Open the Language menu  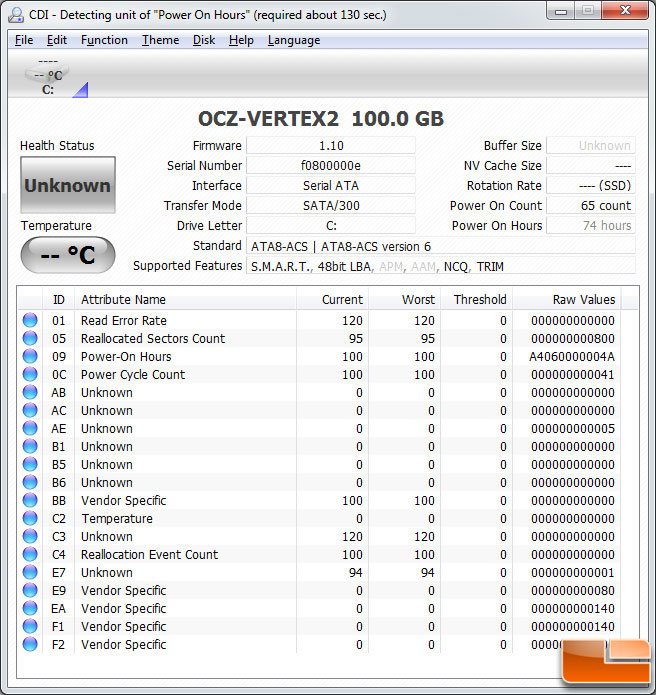pos(294,40)
